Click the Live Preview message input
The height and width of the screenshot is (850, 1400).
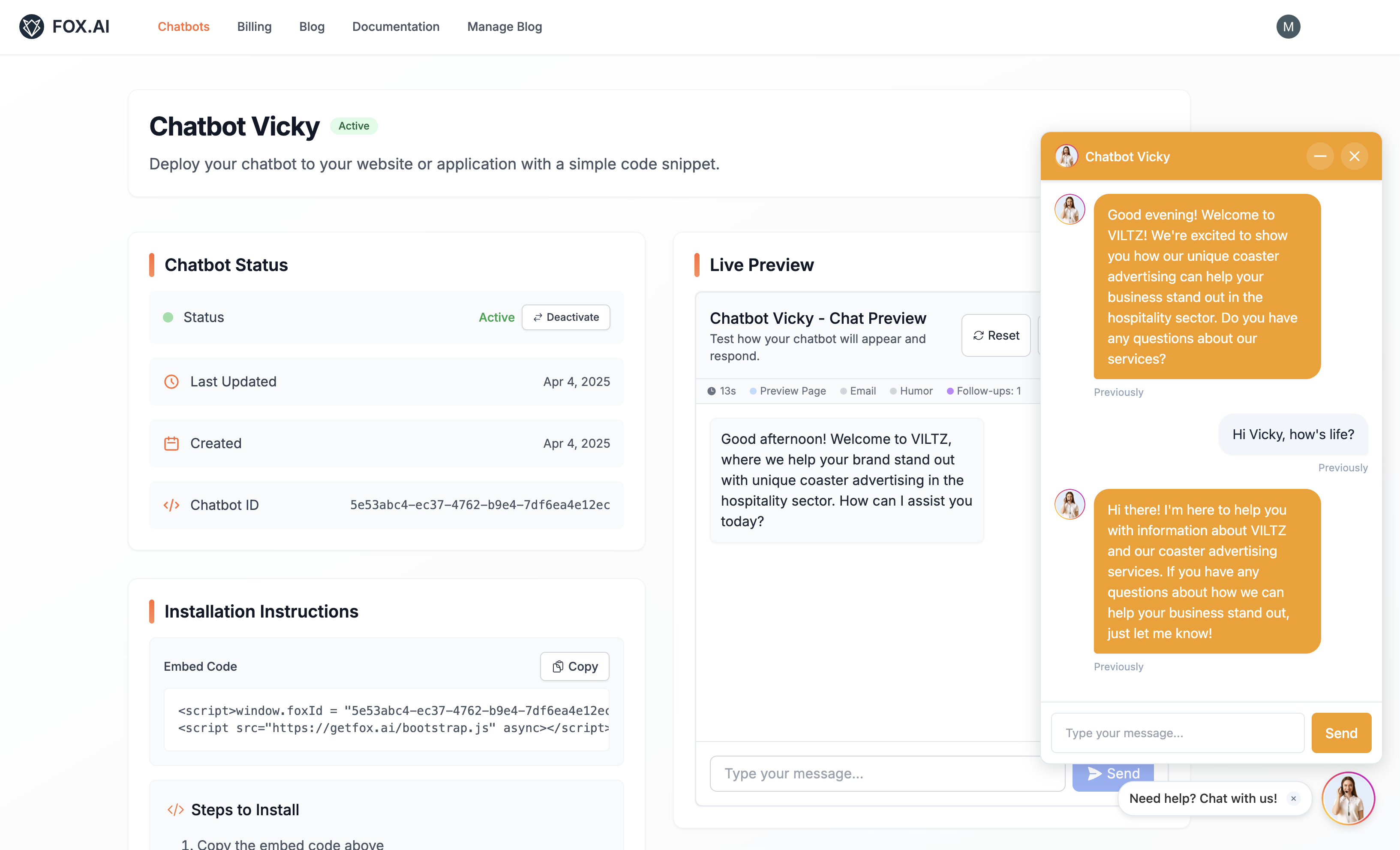(886, 773)
